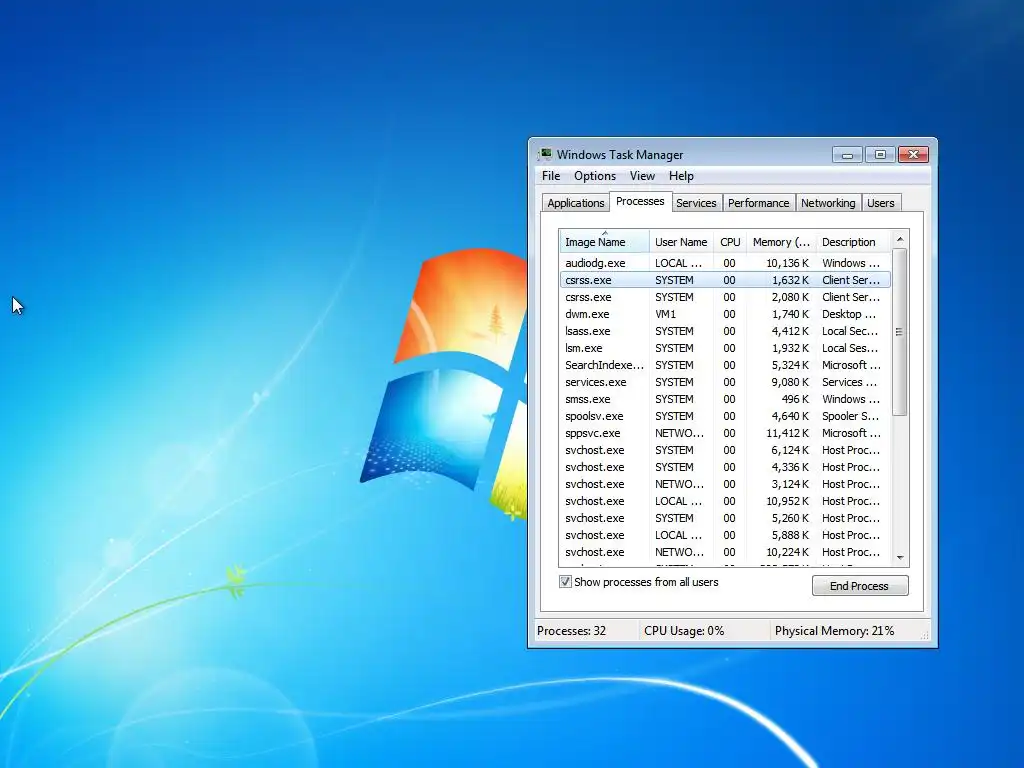Click the 11,412 K memory value

tap(787, 433)
